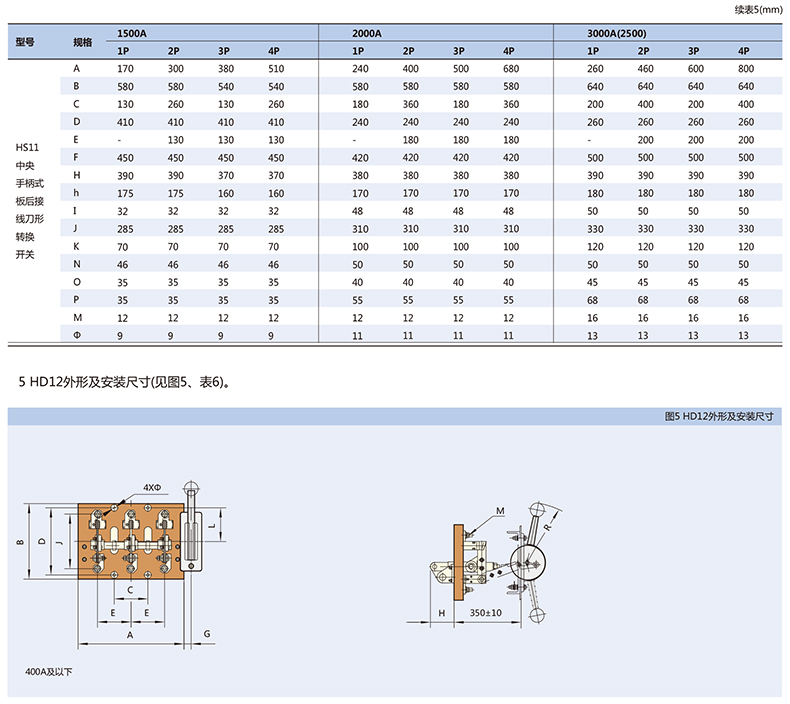Select the 400A及以下 note below the drawing
Viewport: 790px width, 704px height.
49,671
